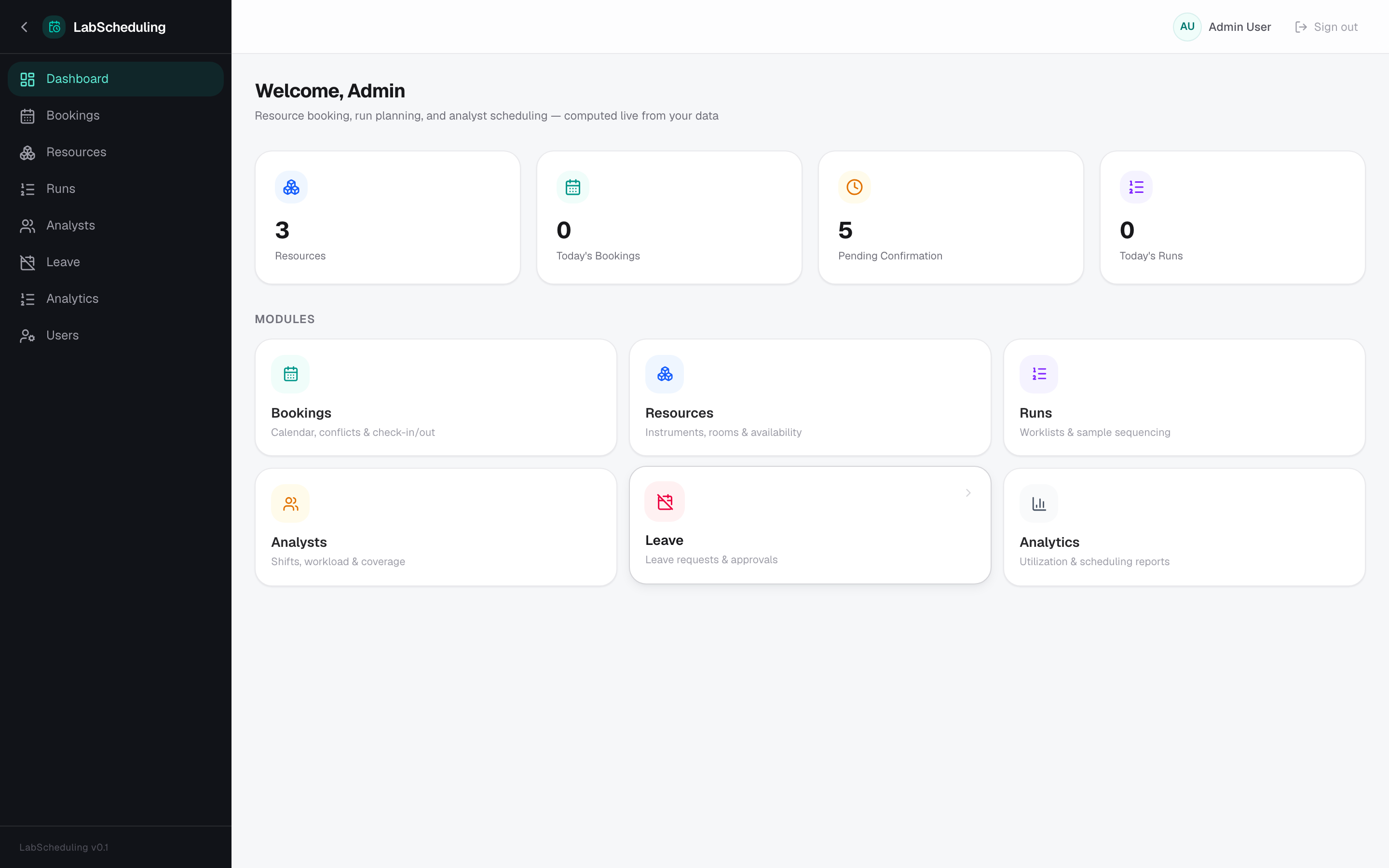Click the MODULES section heading

(285, 319)
